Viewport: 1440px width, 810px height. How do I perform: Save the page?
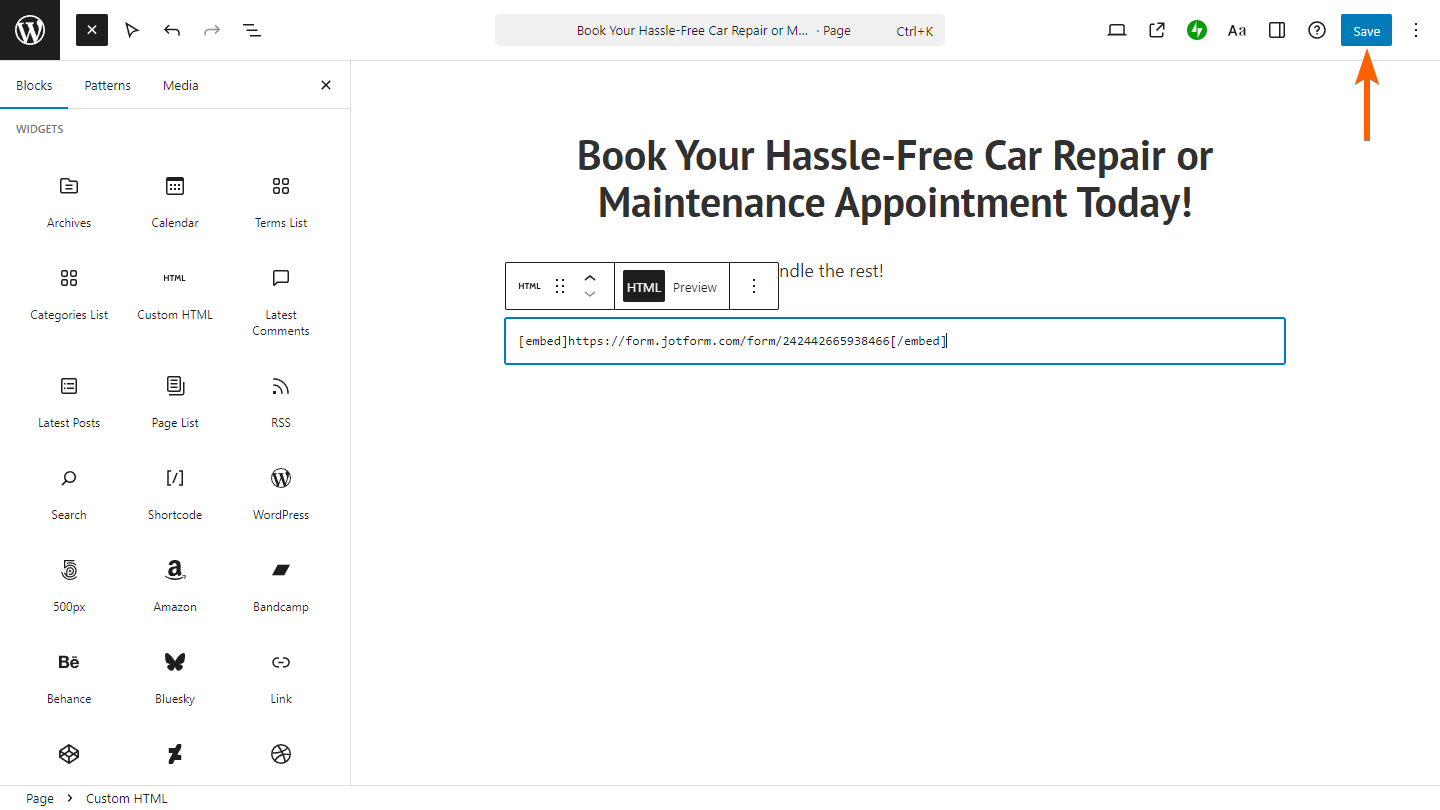1366,30
